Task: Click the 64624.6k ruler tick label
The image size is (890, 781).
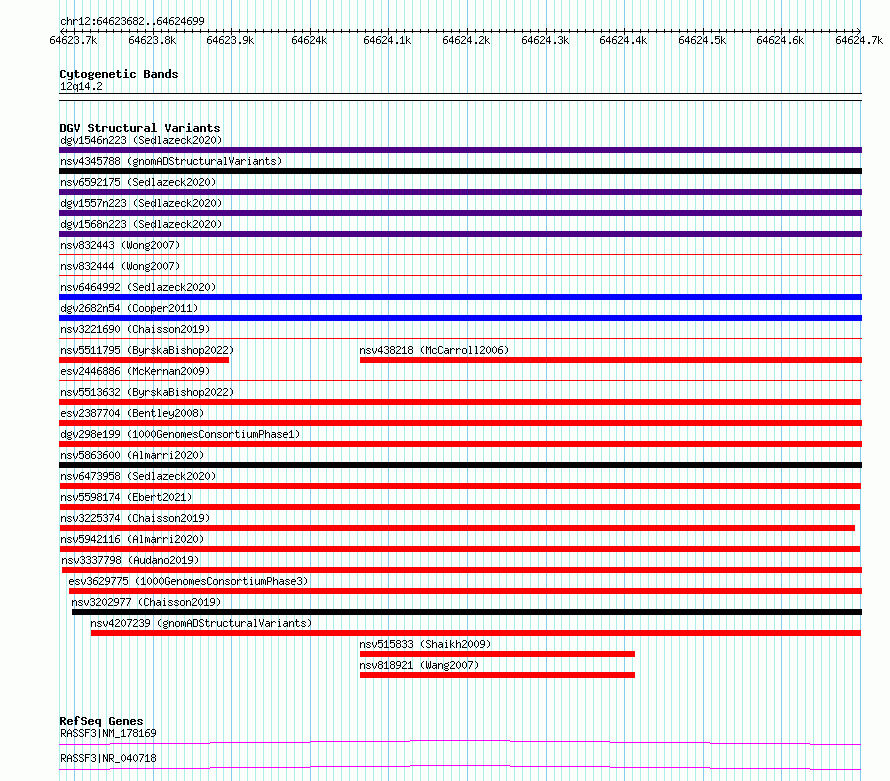Action: pos(780,40)
